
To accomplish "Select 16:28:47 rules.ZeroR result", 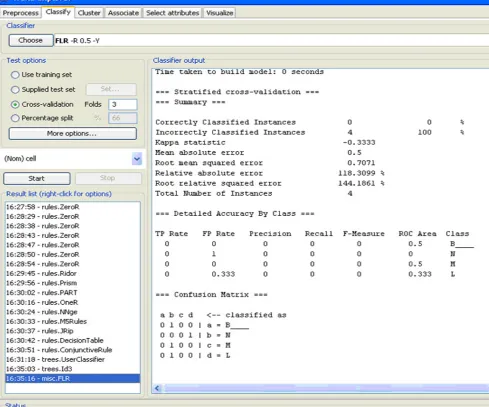I will click(73, 245).
